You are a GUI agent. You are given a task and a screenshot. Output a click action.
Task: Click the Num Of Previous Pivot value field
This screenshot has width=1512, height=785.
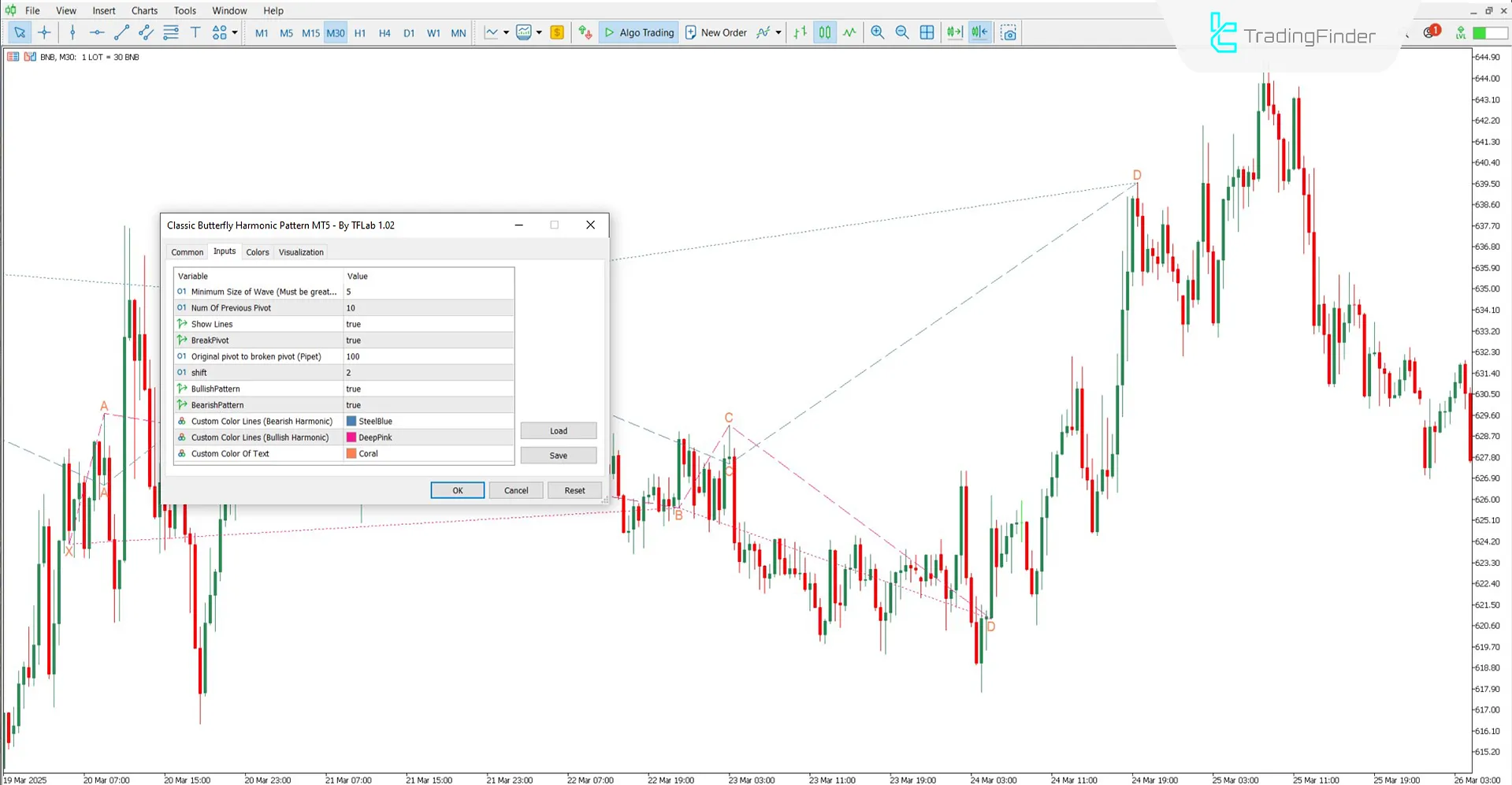pyautogui.click(x=429, y=308)
